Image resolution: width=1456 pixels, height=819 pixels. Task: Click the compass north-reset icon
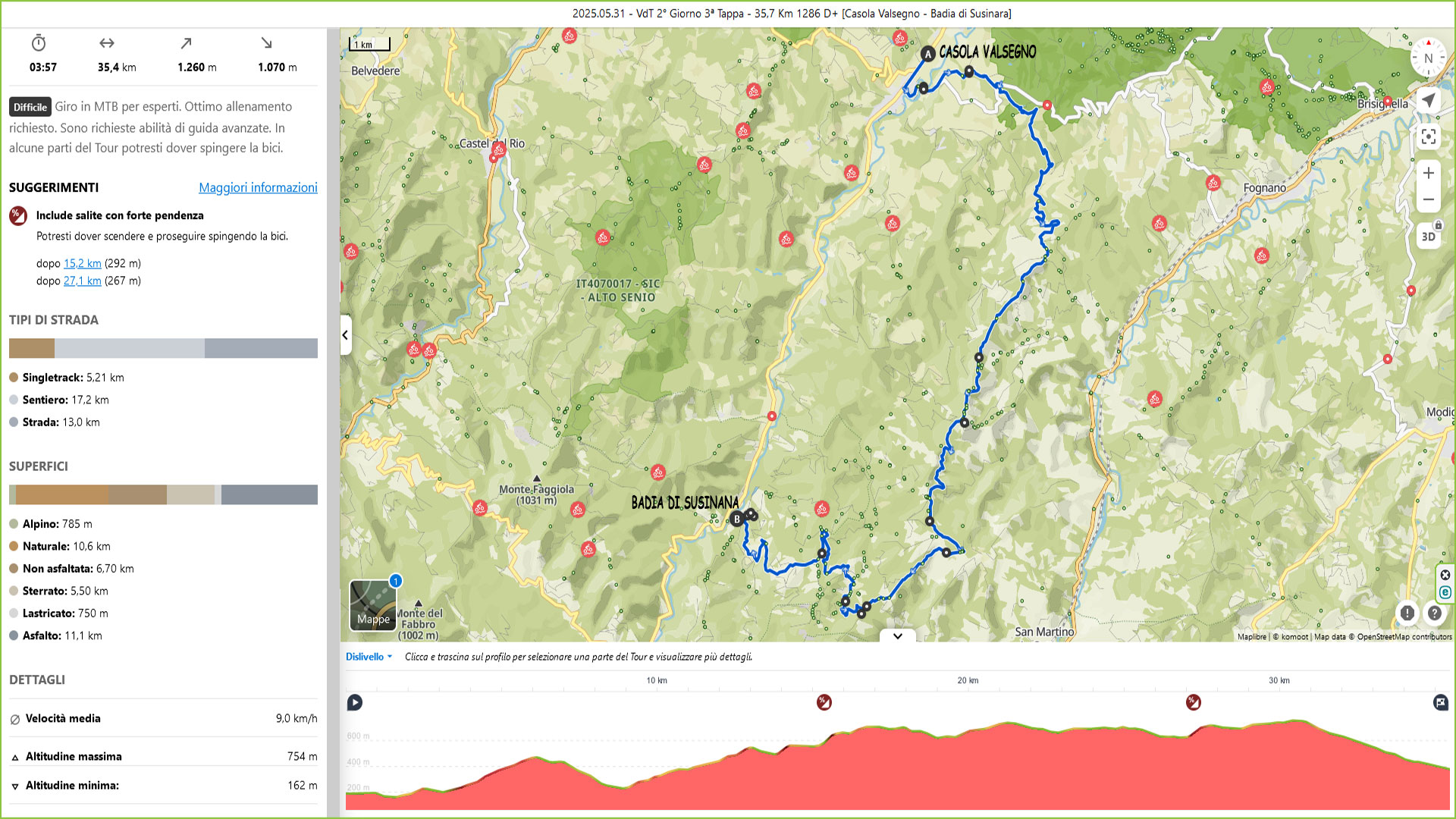1428,58
